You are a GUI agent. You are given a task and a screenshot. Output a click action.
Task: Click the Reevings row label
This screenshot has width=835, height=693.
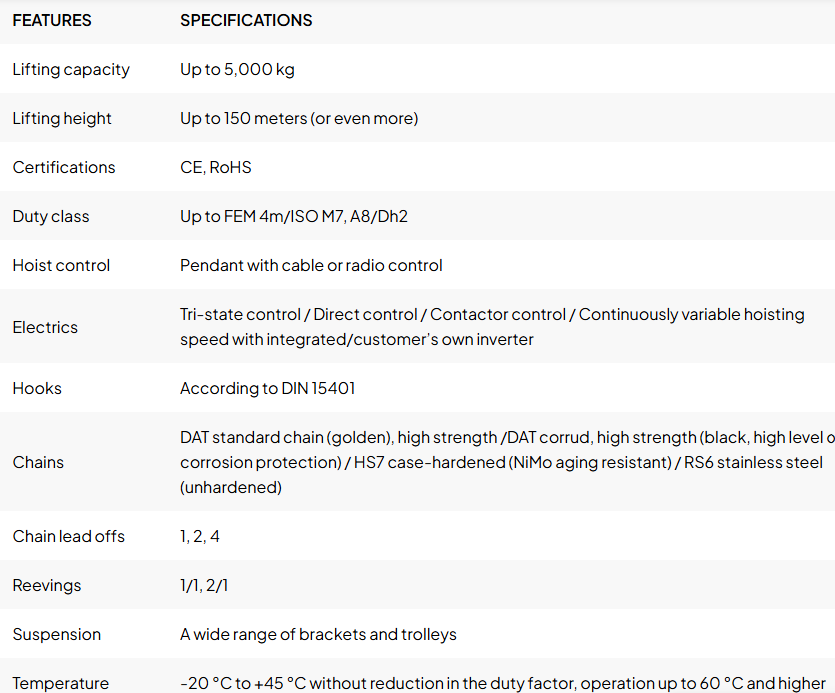47,585
